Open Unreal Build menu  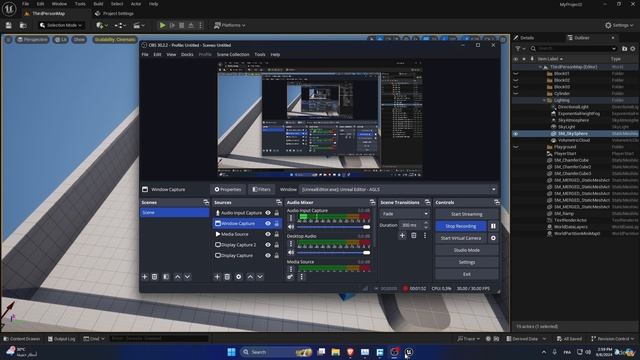(x=98, y=4)
